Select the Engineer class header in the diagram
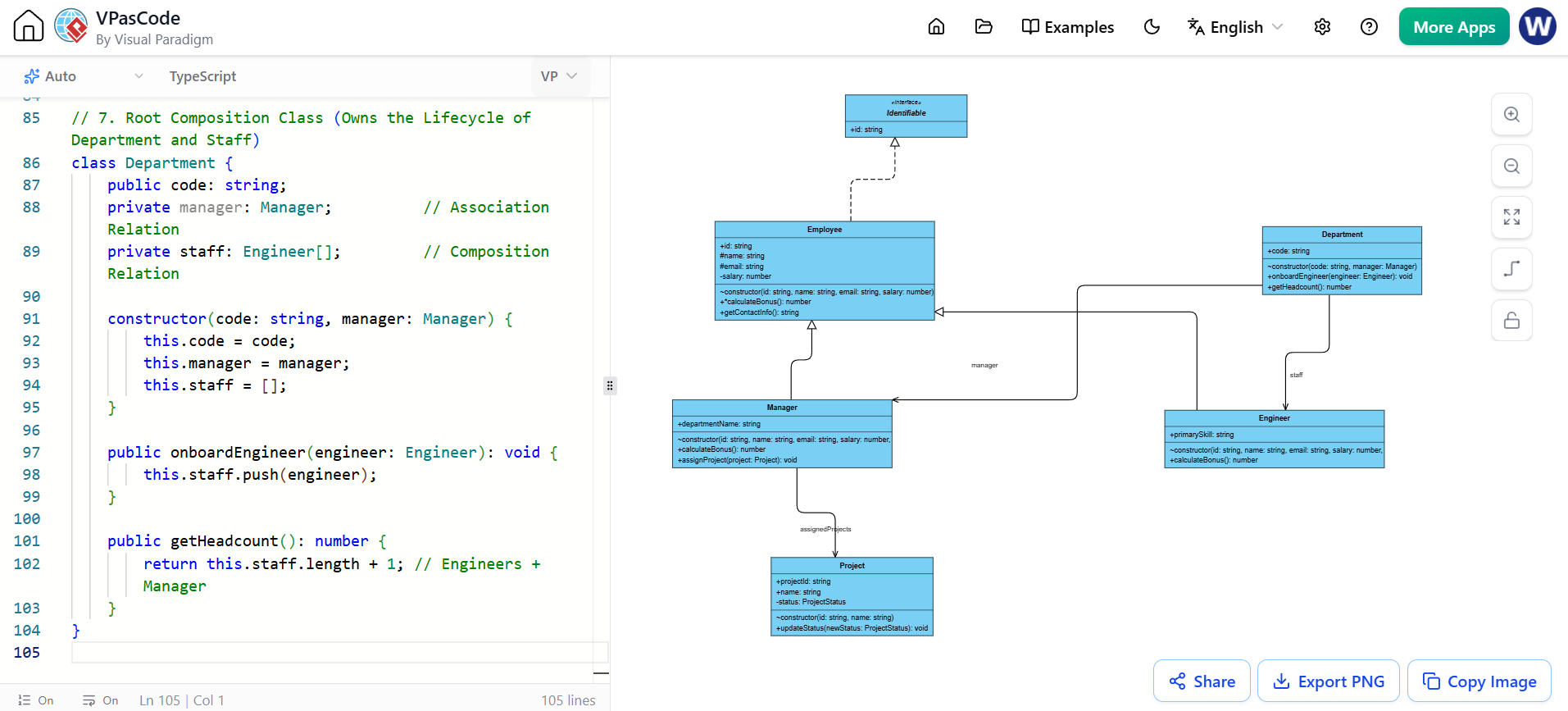1568x711 pixels. pos(1275,418)
